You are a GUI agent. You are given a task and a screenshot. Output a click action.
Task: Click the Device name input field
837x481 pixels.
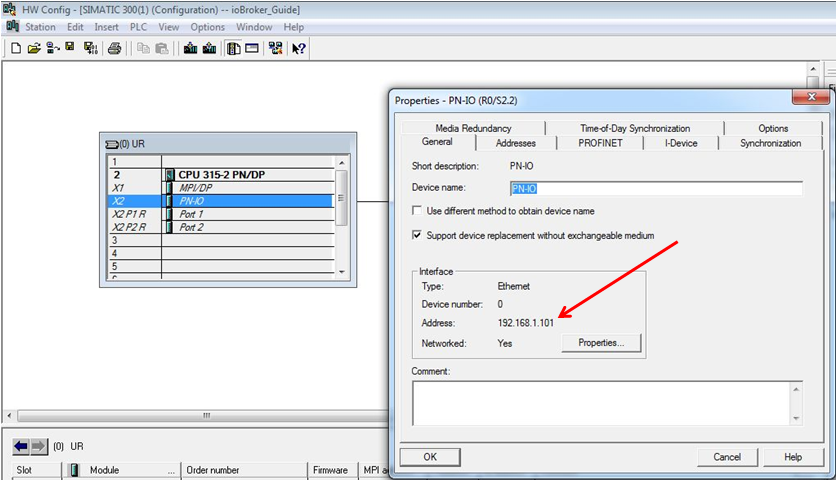pos(656,188)
